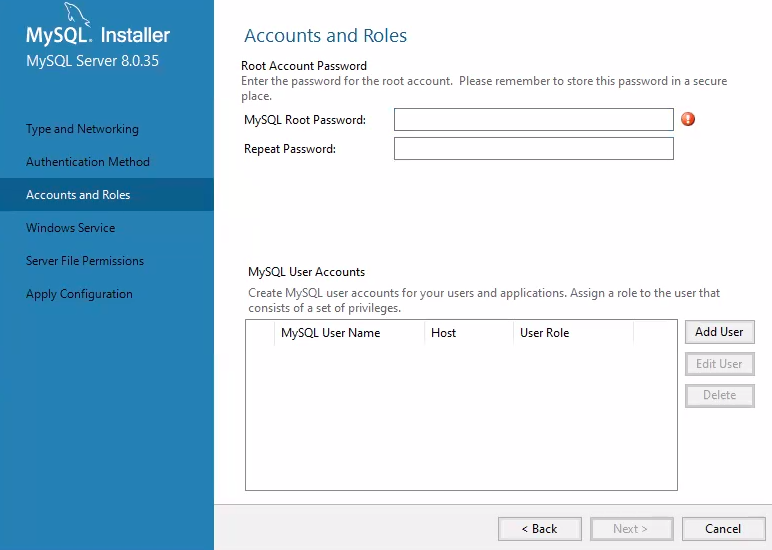Click the Add User button

(719, 332)
